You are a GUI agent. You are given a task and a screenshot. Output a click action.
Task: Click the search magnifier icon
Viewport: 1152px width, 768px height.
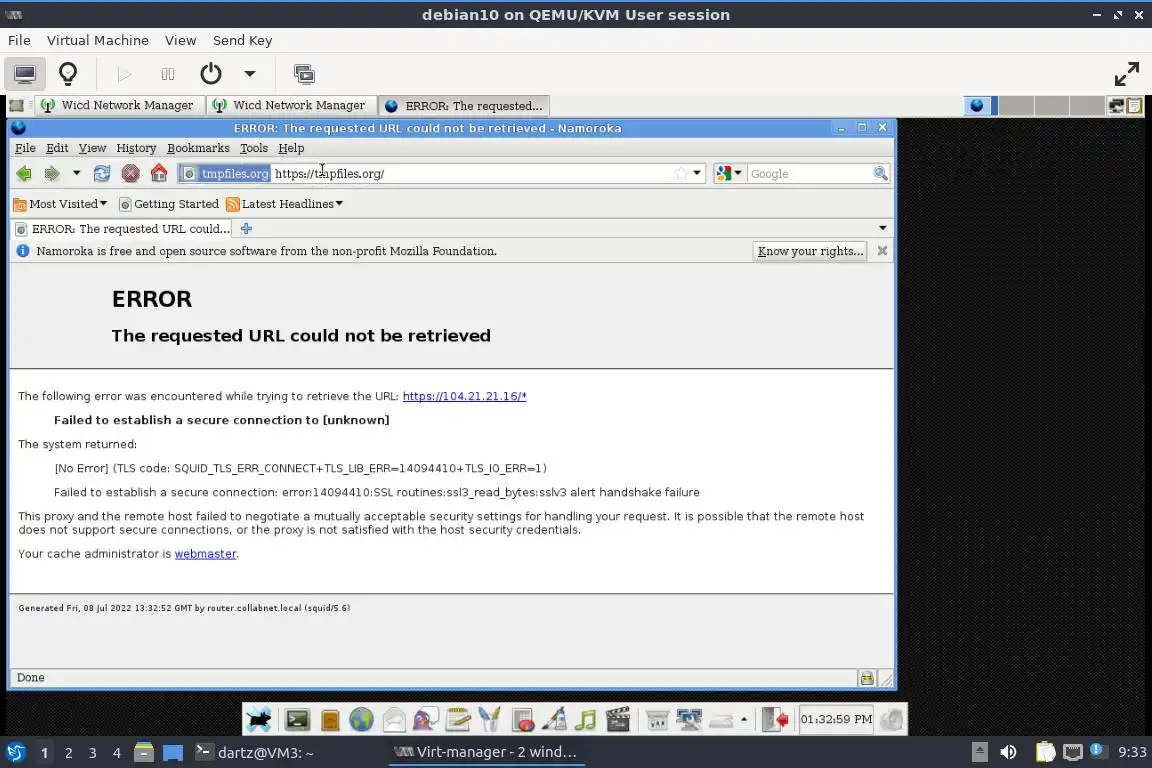click(x=880, y=173)
